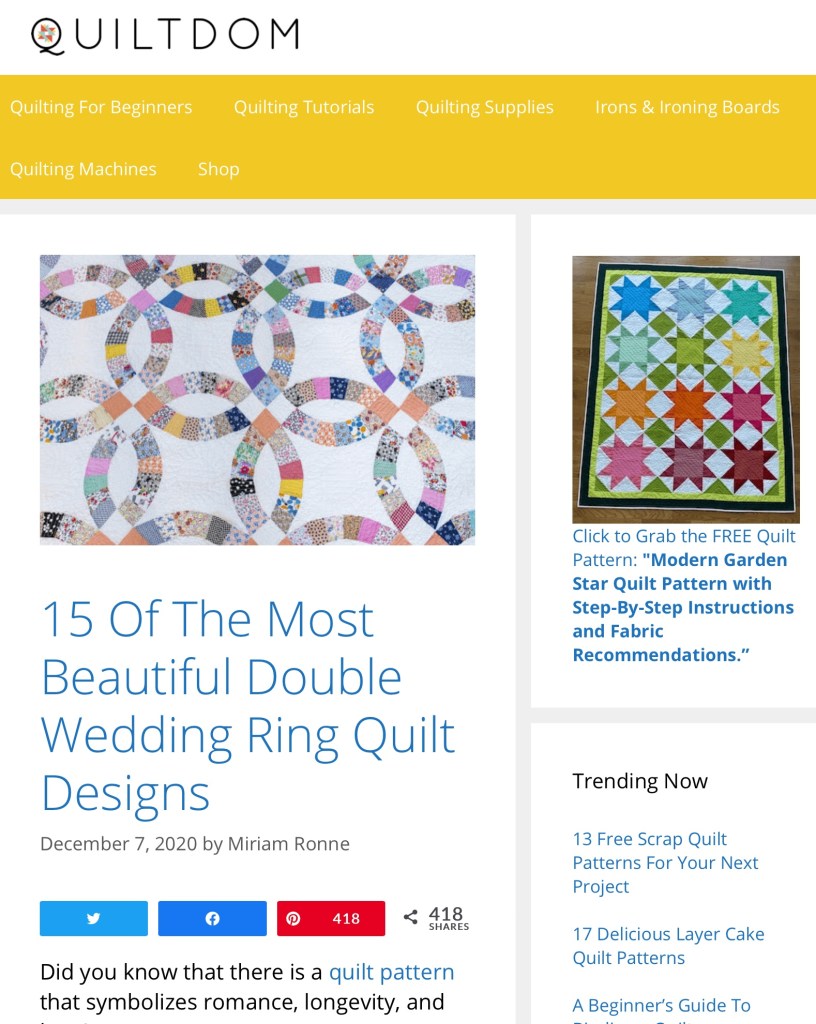This screenshot has height=1024, width=816.
Task: Click the total shares icon
Action: (411, 916)
